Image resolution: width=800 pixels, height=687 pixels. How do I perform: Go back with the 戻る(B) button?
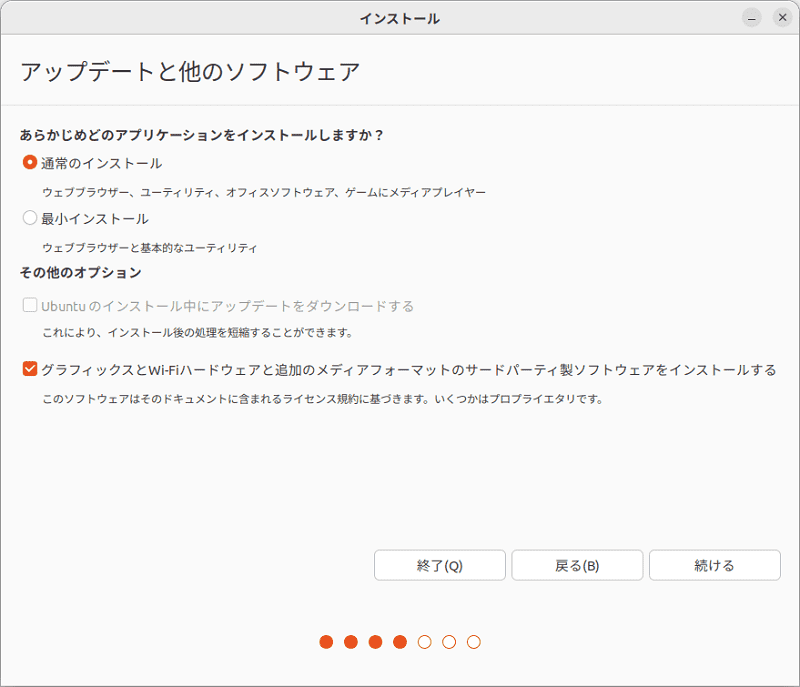[577, 565]
